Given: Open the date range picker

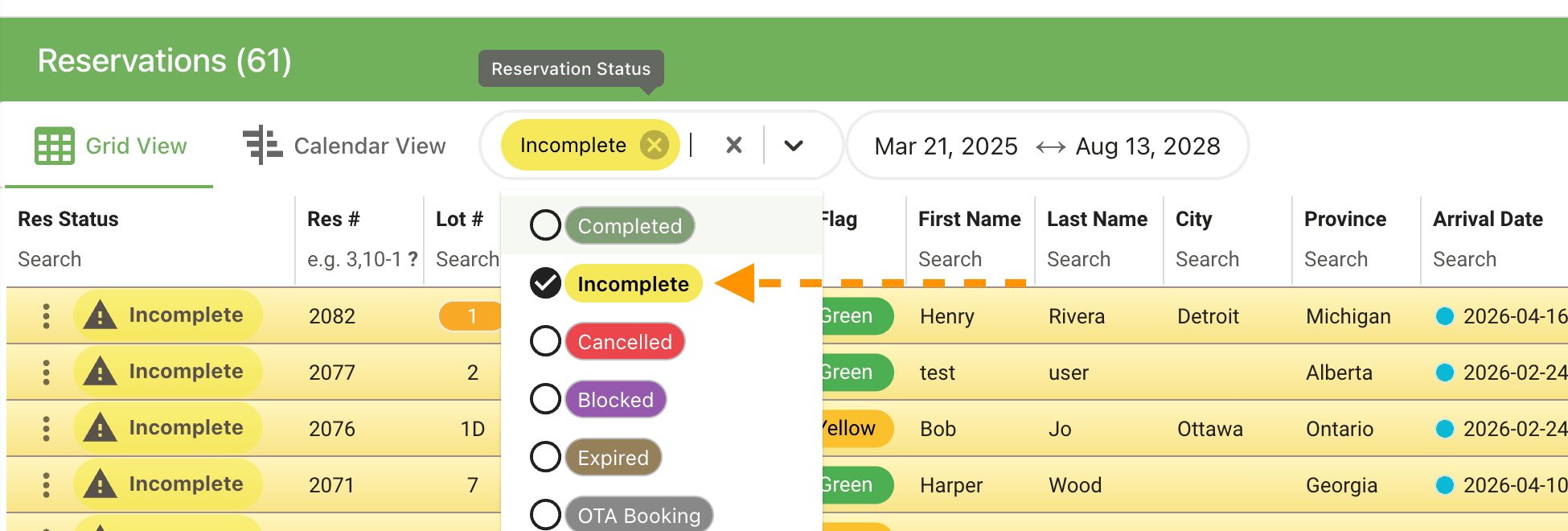Looking at the screenshot, I should tap(1047, 146).
